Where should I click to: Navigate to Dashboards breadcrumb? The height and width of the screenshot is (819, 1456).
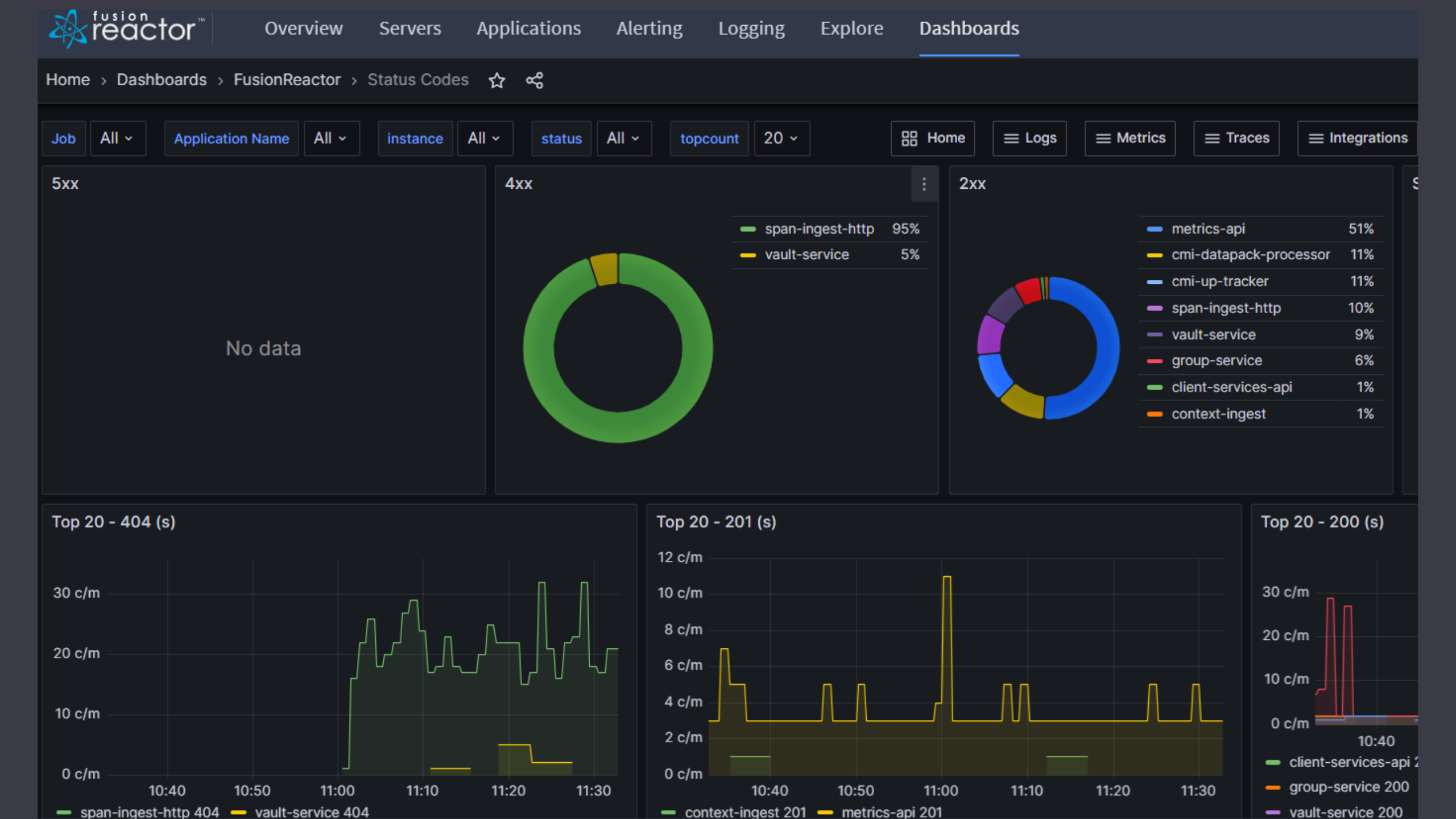[x=162, y=80]
